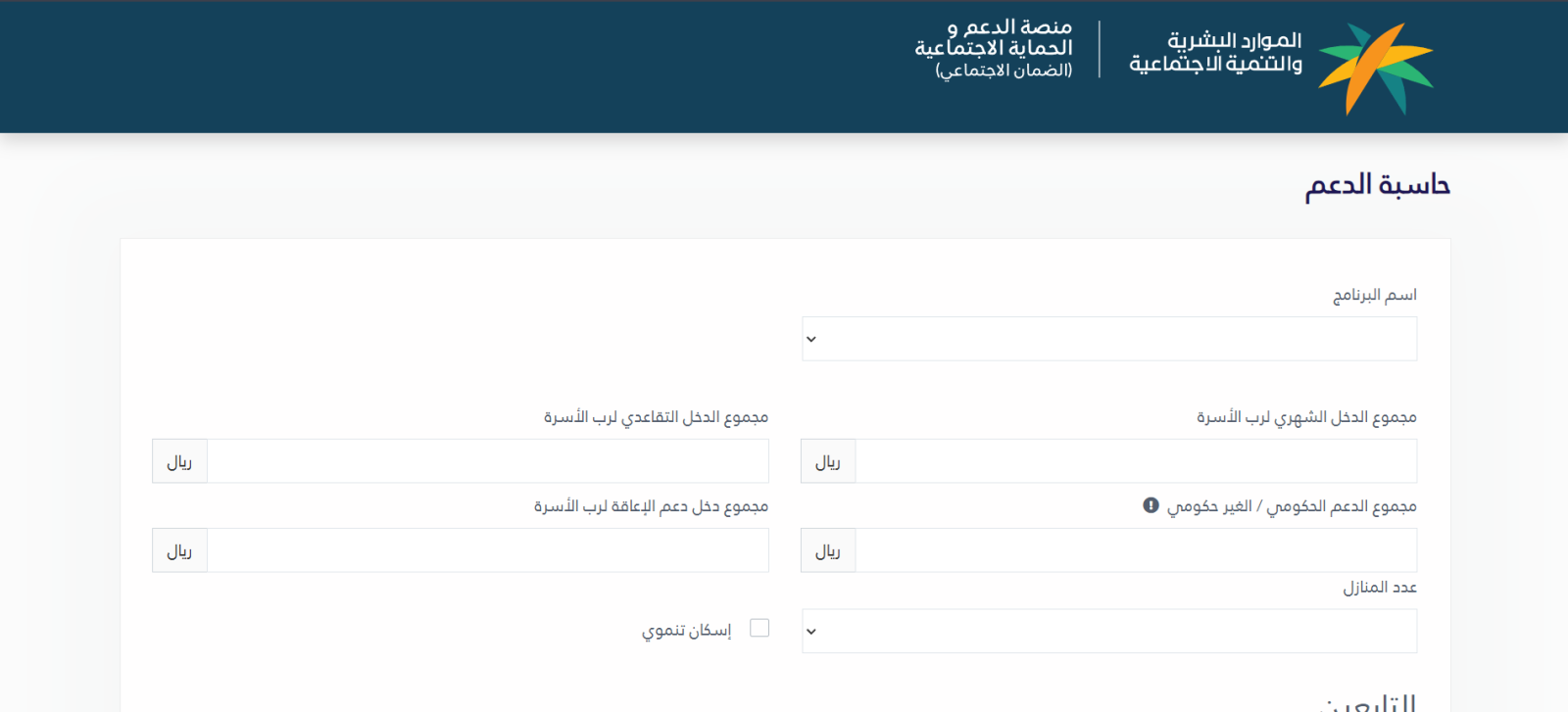Viewport: 1568px width, 712px height.
Task: Click the إسكان تنموي checkbox label text
Action: pos(686,630)
